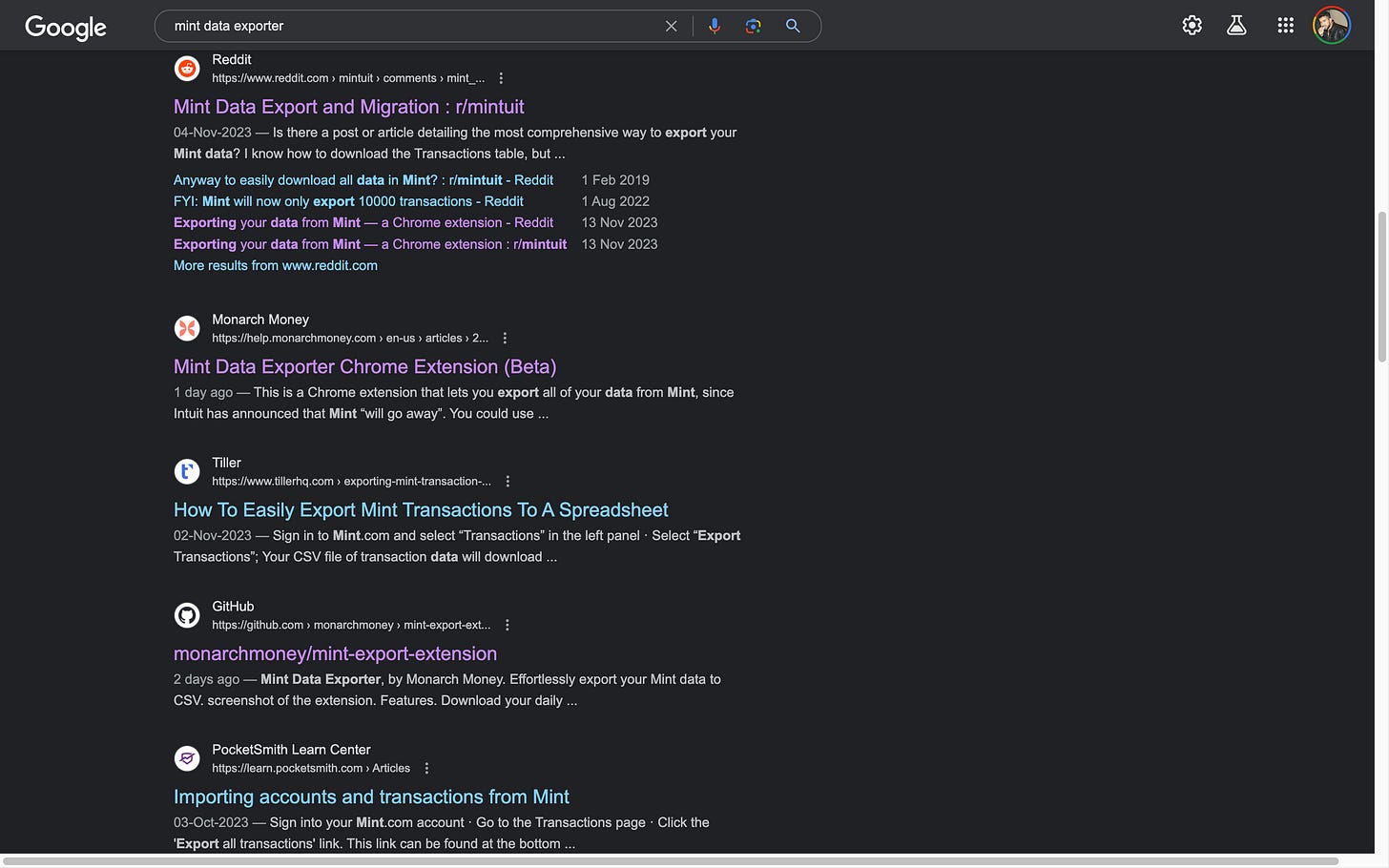
Task: Open 'FYI: Mint will now only export 10000 transactions'
Action: [x=348, y=201]
